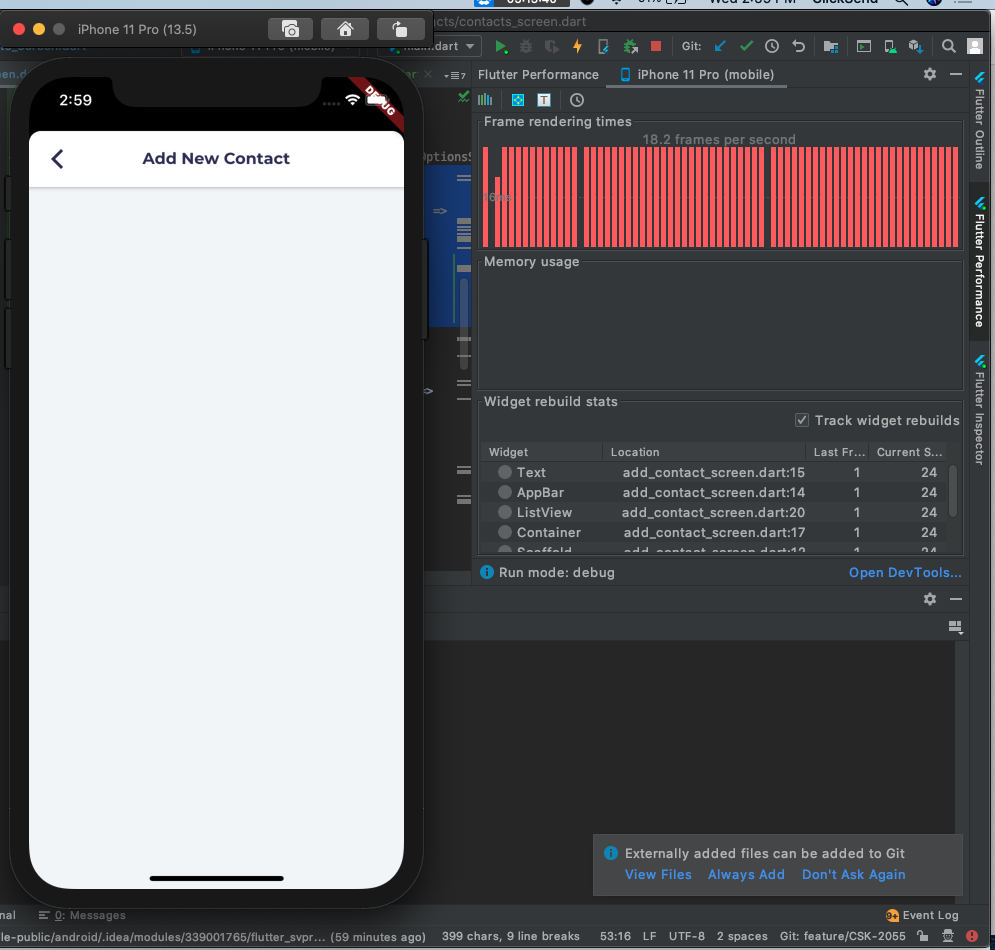Open Project Structure folder icon
This screenshot has width=995, height=950.
831,46
